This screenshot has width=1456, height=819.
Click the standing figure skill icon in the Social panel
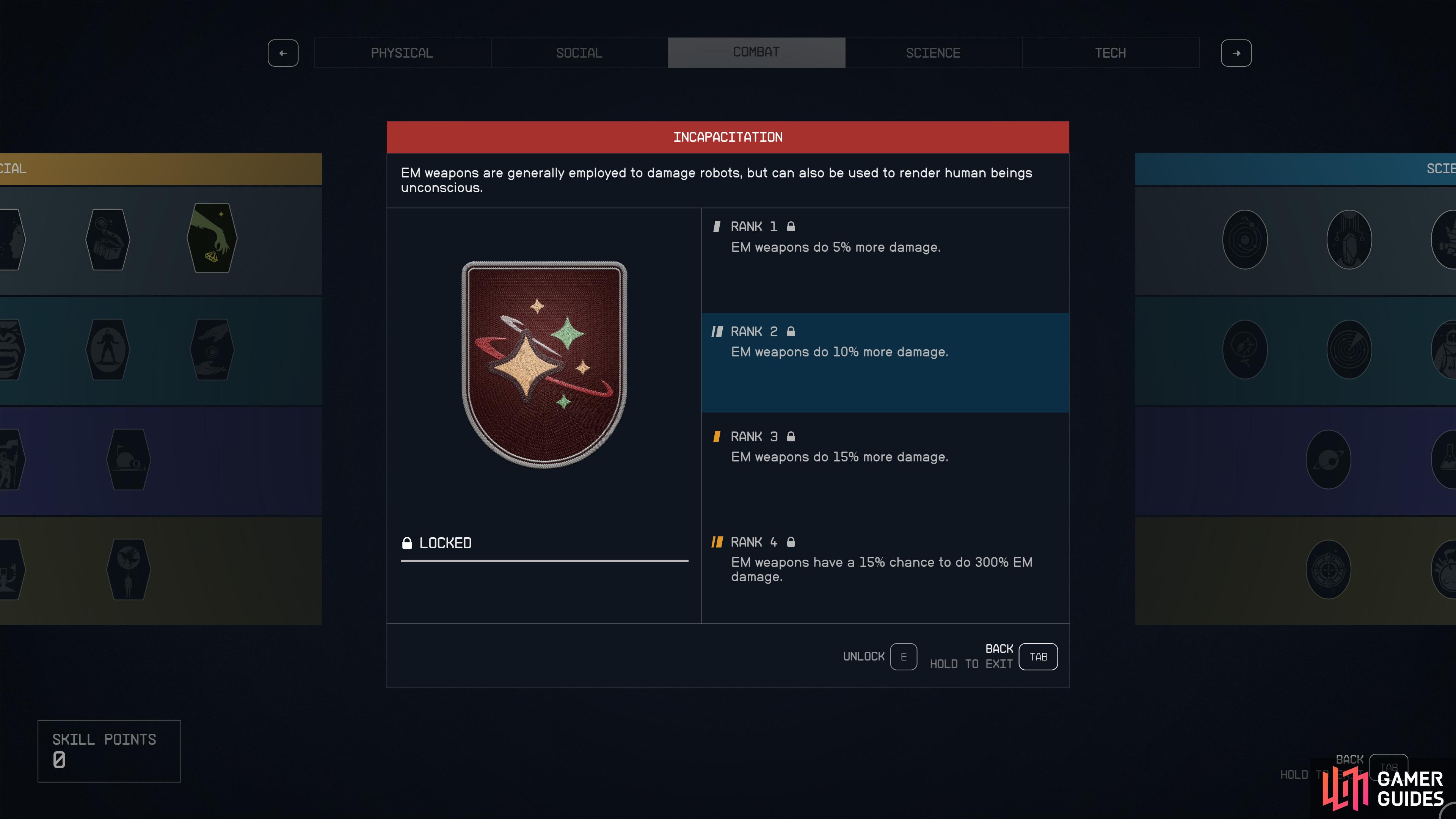point(107,349)
